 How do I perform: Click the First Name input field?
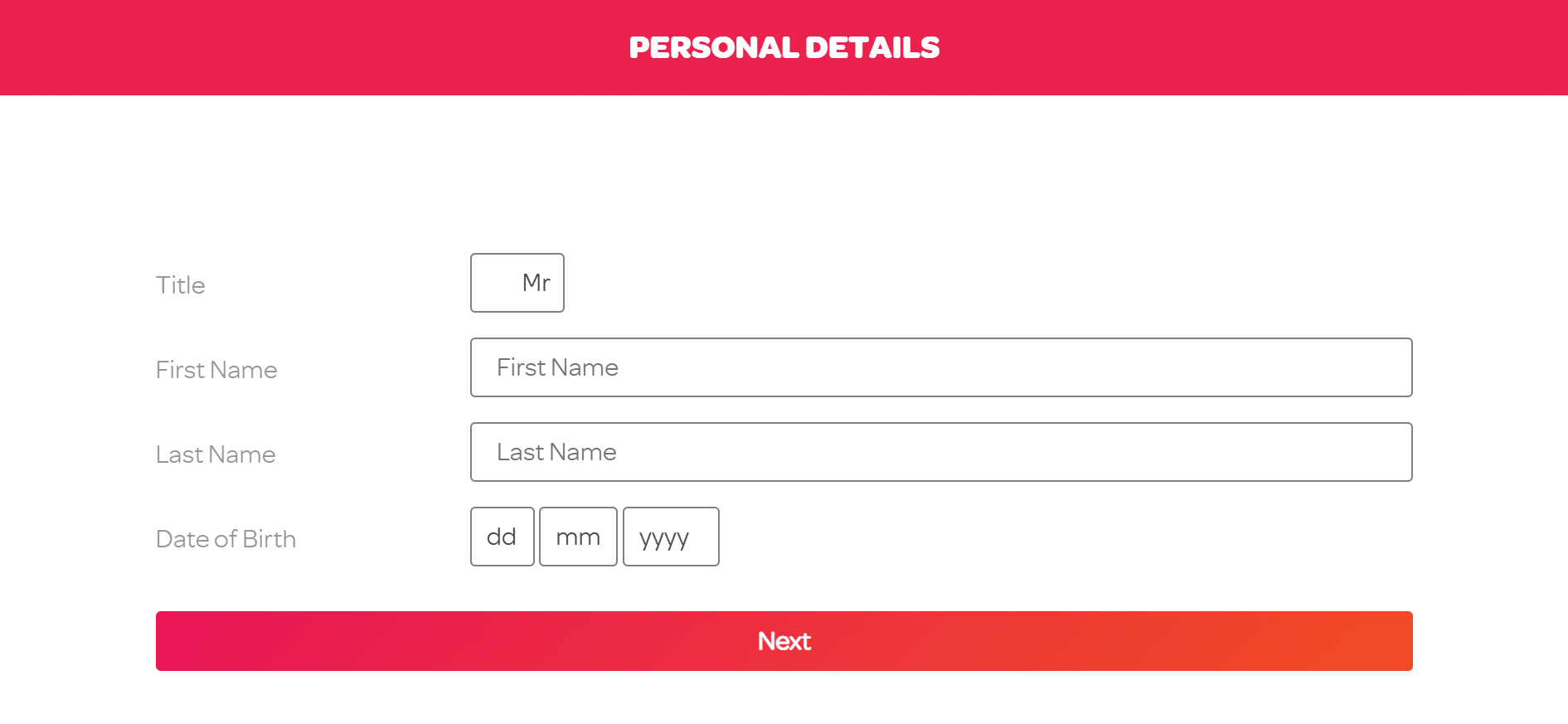940,367
